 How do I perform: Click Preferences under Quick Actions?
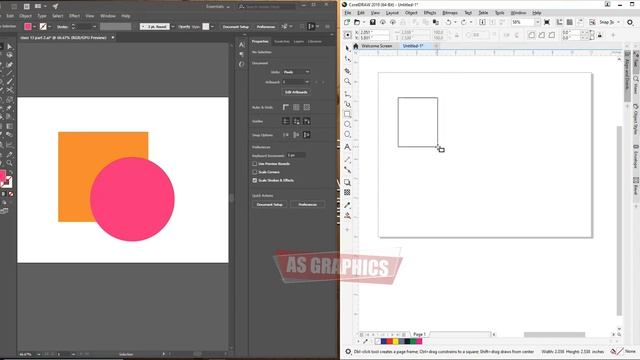coord(307,204)
